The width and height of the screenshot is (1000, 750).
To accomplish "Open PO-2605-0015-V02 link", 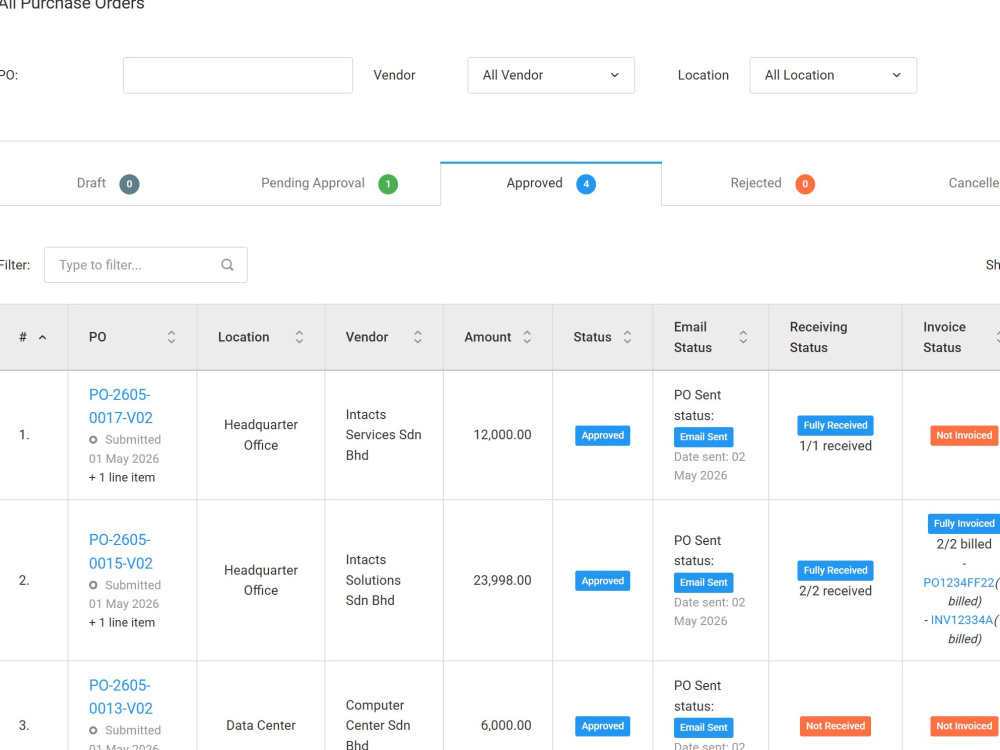I will tap(121, 552).
